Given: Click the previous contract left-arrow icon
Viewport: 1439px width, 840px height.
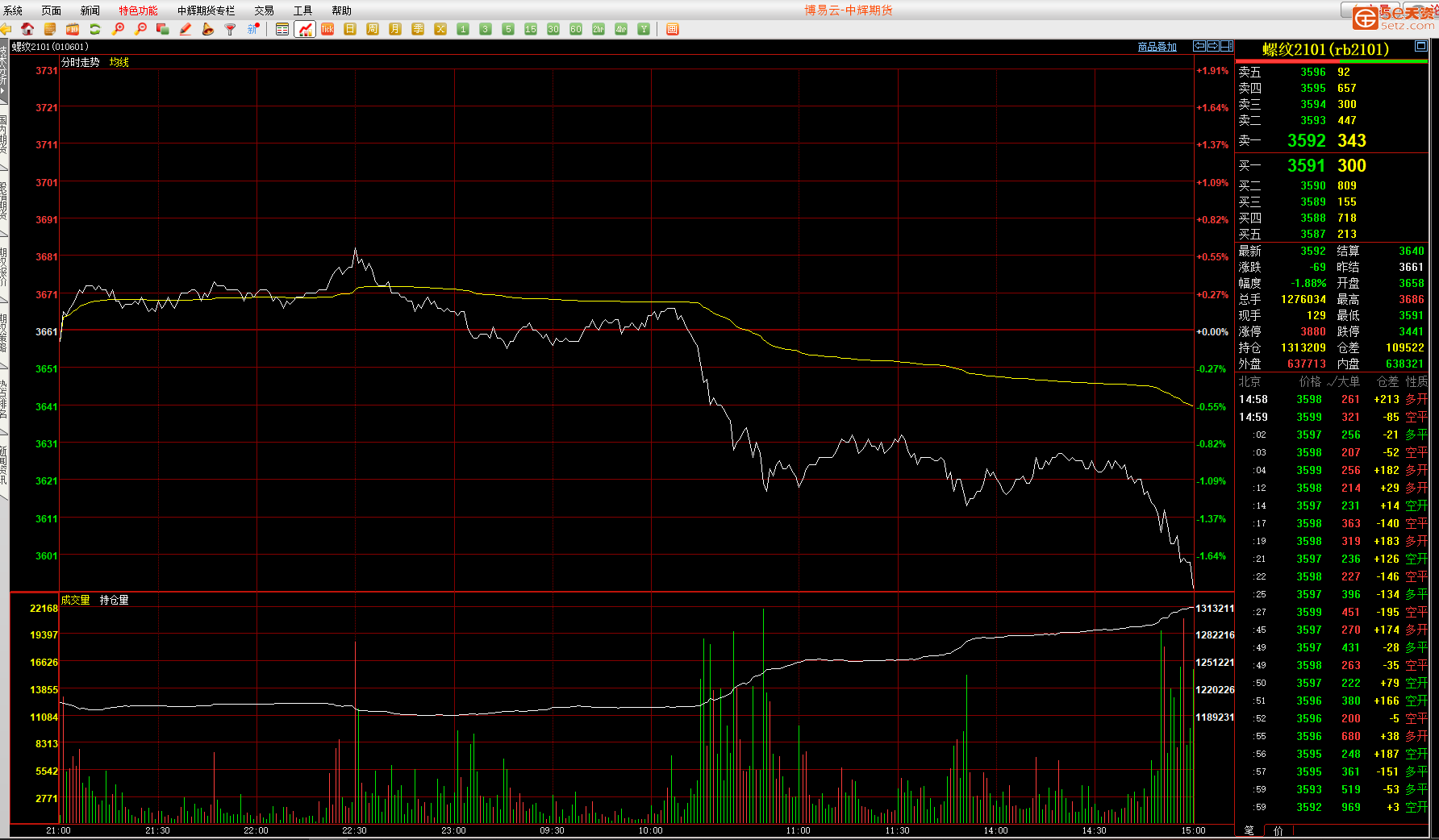Looking at the screenshot, I should 1199,46.
